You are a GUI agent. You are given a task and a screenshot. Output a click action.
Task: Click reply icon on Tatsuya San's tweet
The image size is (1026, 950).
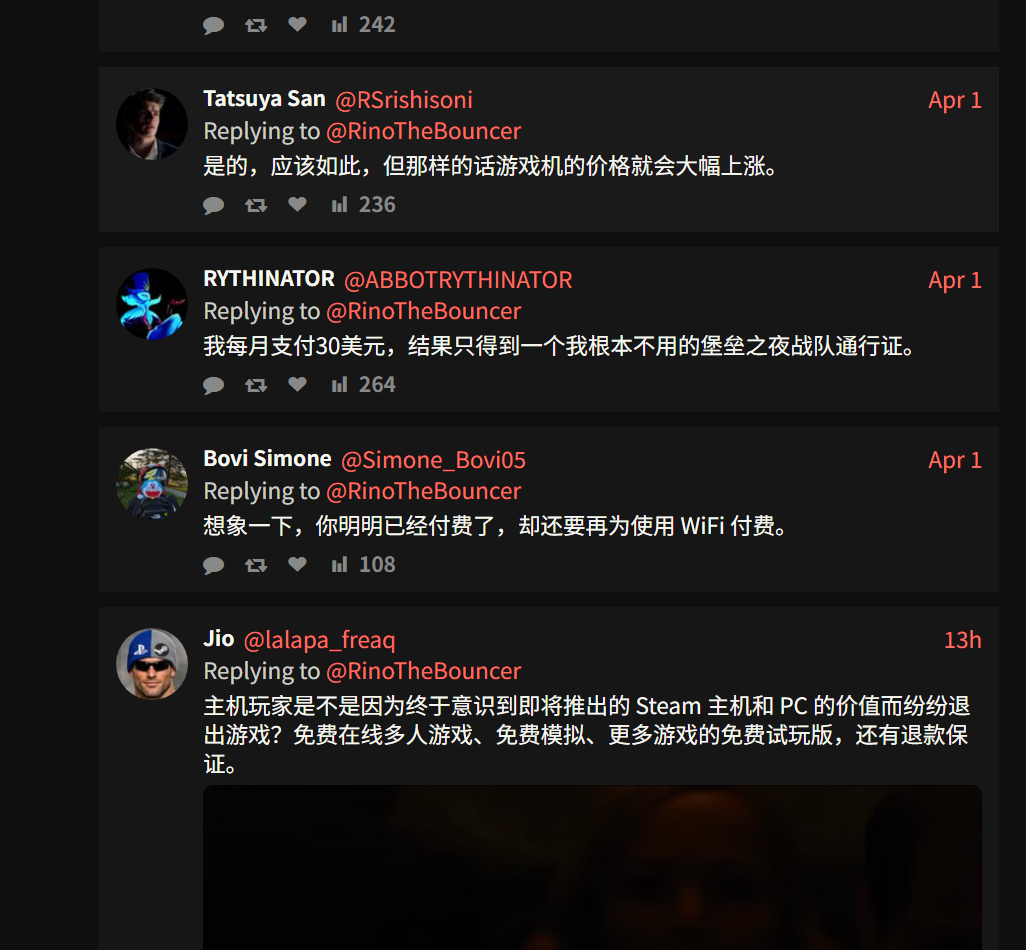(x=213, y=205)
